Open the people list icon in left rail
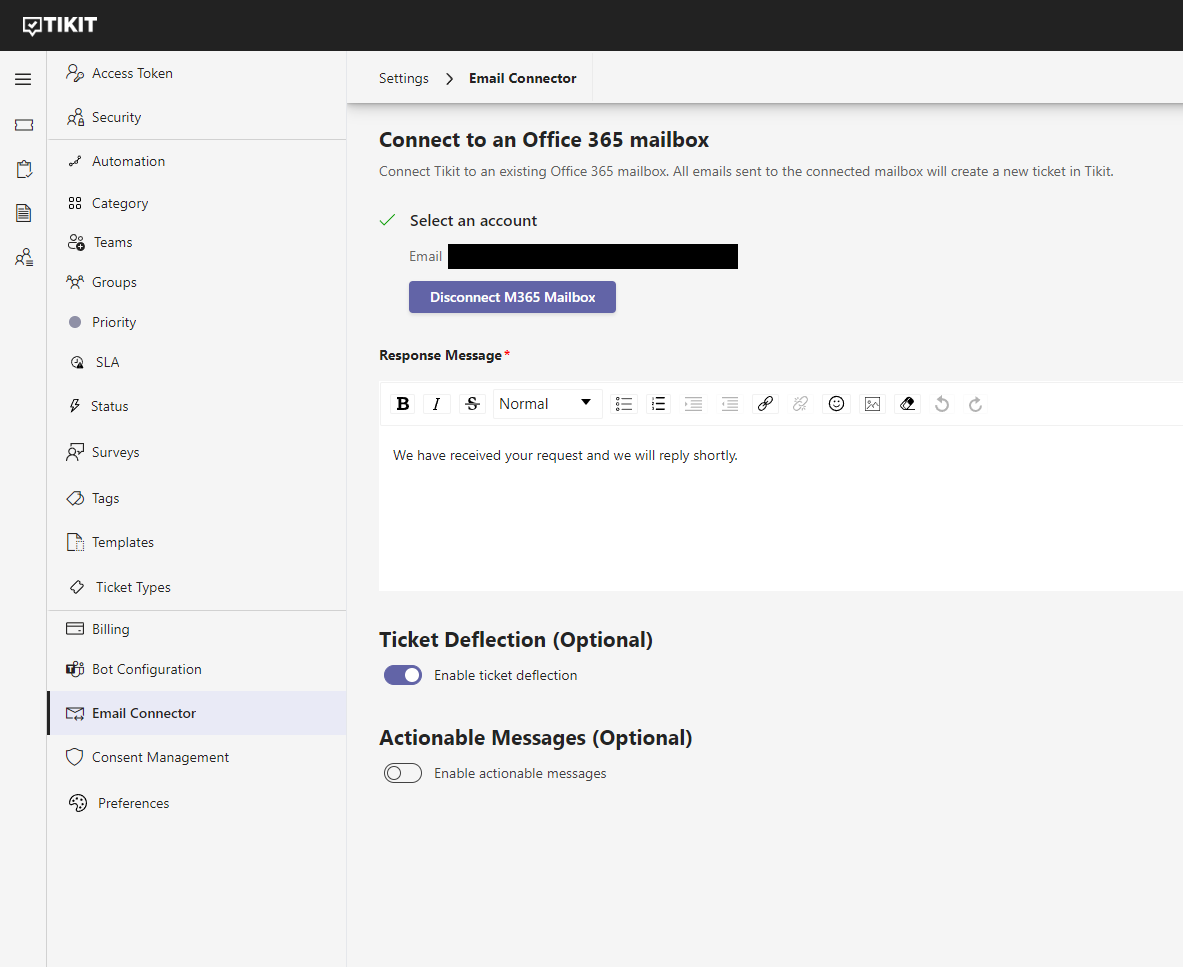The image size is (1183, 967). [x=23, y=257]
